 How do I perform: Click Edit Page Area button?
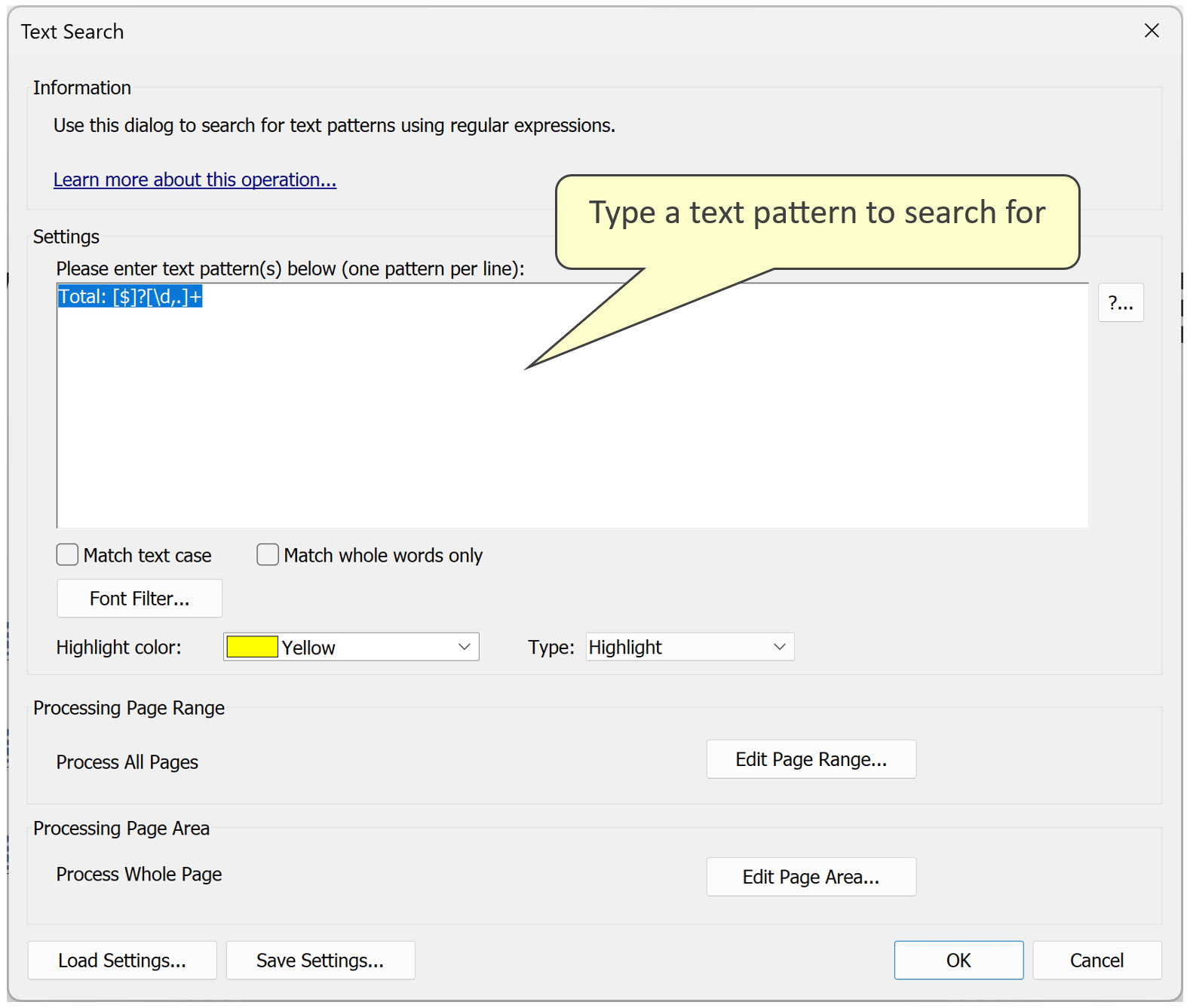(811, 877)
